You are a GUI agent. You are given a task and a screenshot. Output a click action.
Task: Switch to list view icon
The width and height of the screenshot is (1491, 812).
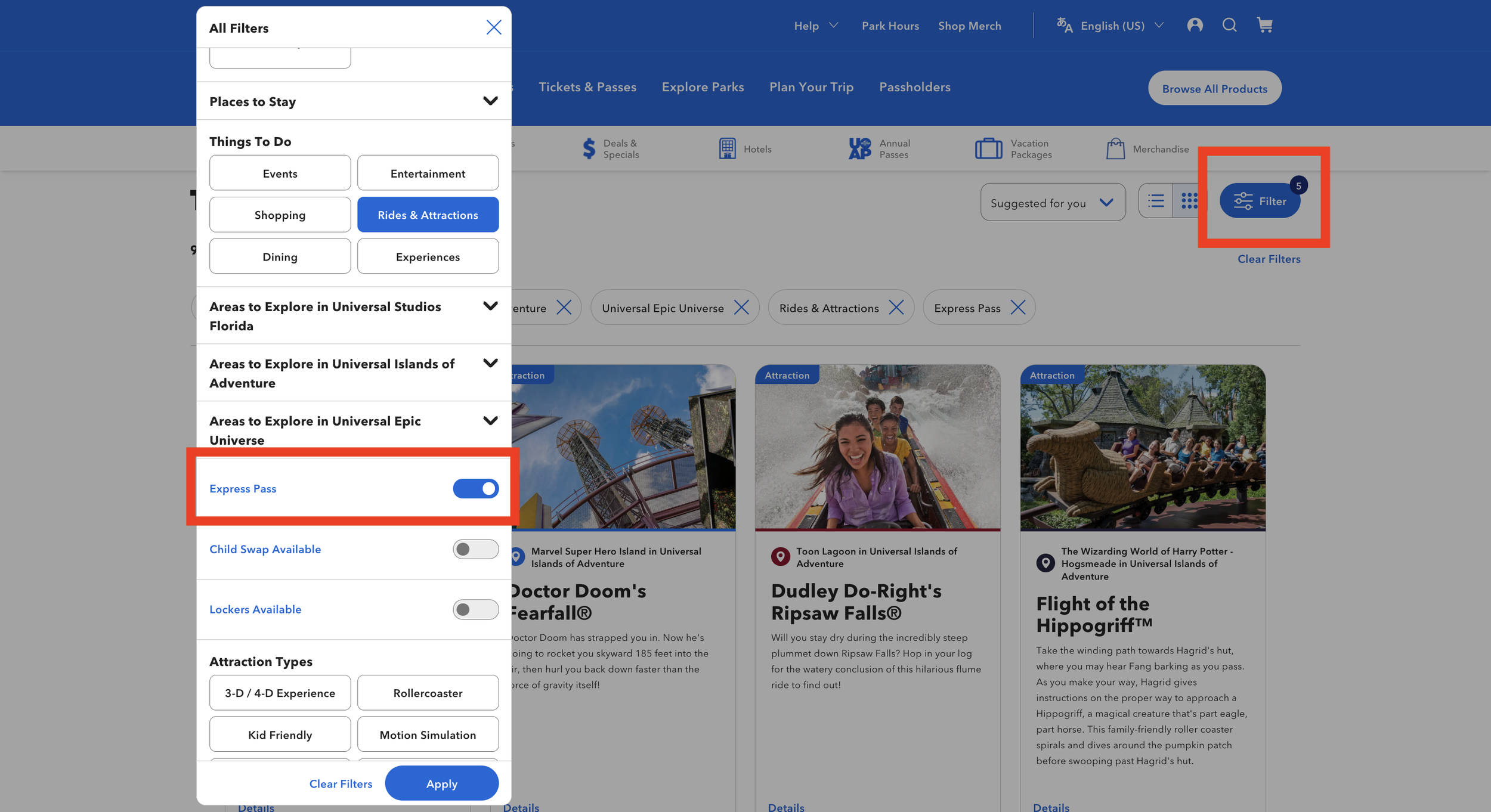click(x=1156, y=201)
